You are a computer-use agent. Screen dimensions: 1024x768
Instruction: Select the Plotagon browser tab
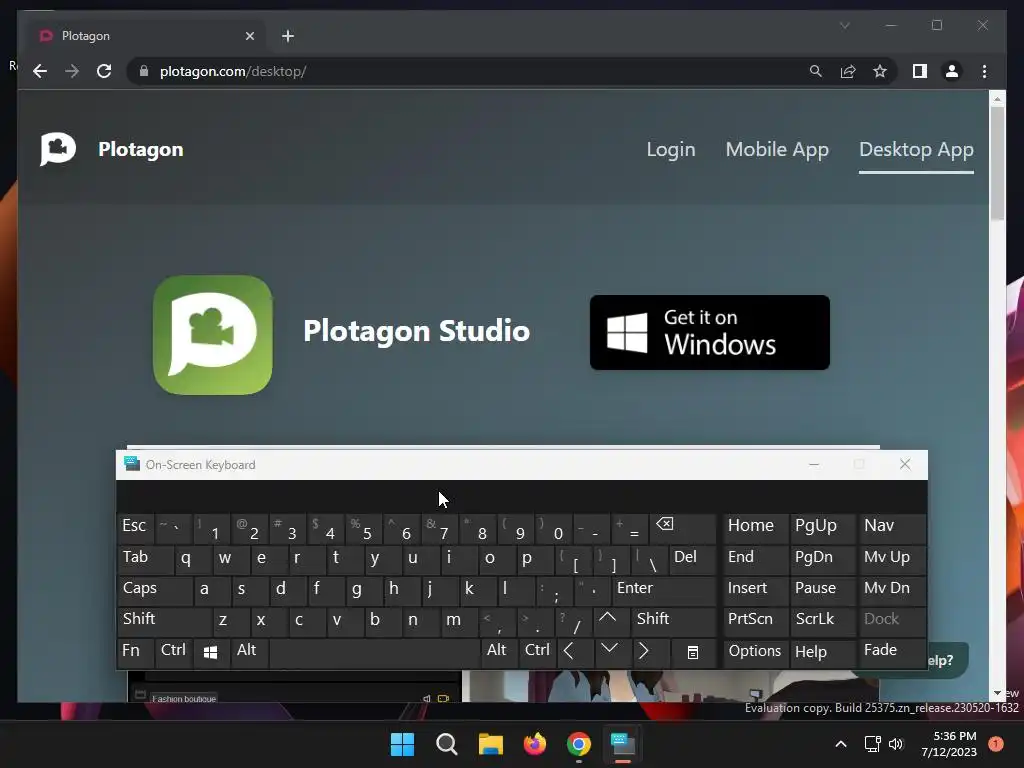point(146,36)
